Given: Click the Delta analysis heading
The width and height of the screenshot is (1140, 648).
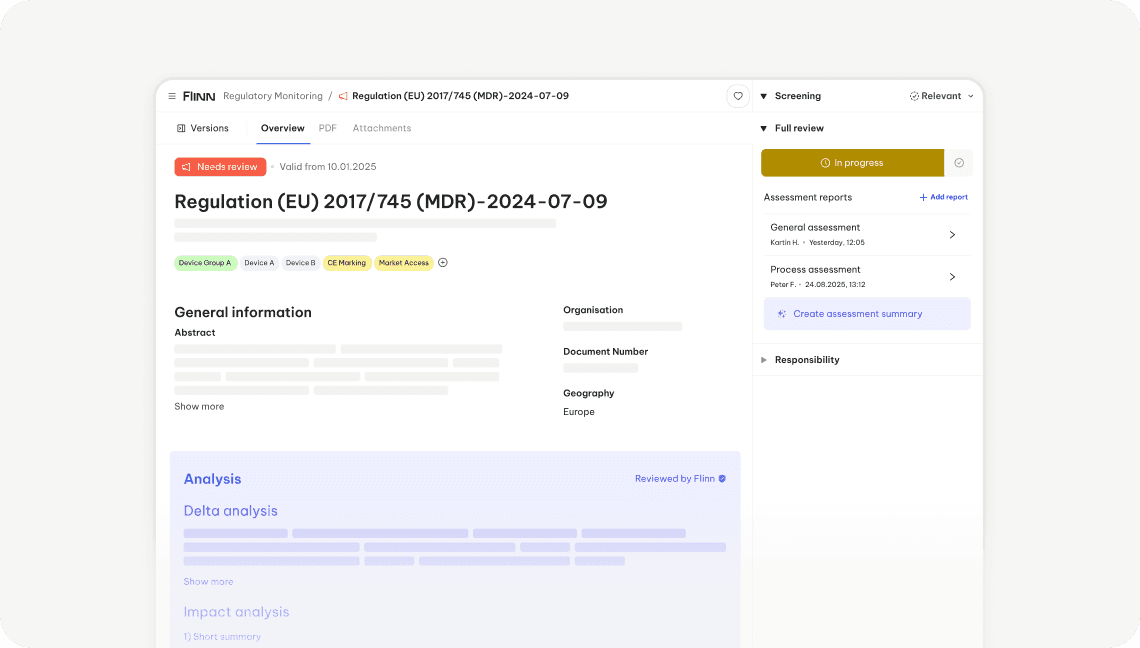Looking at the screenshot, I should [230, 511].
